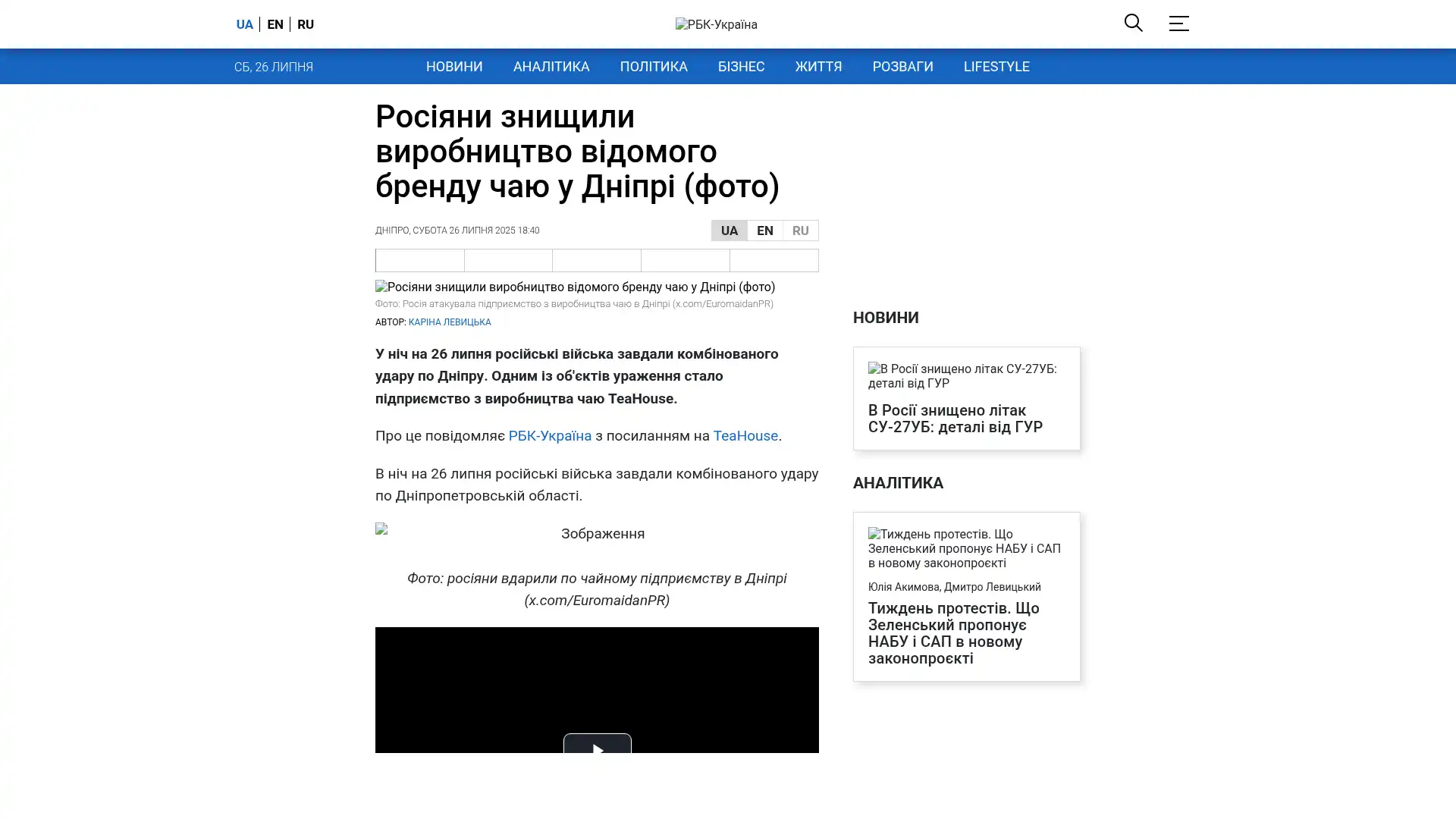The height and width of the screenshot is (819, 1456).
Task: Choose RU in header language switcher
Action: pos(305,24)
